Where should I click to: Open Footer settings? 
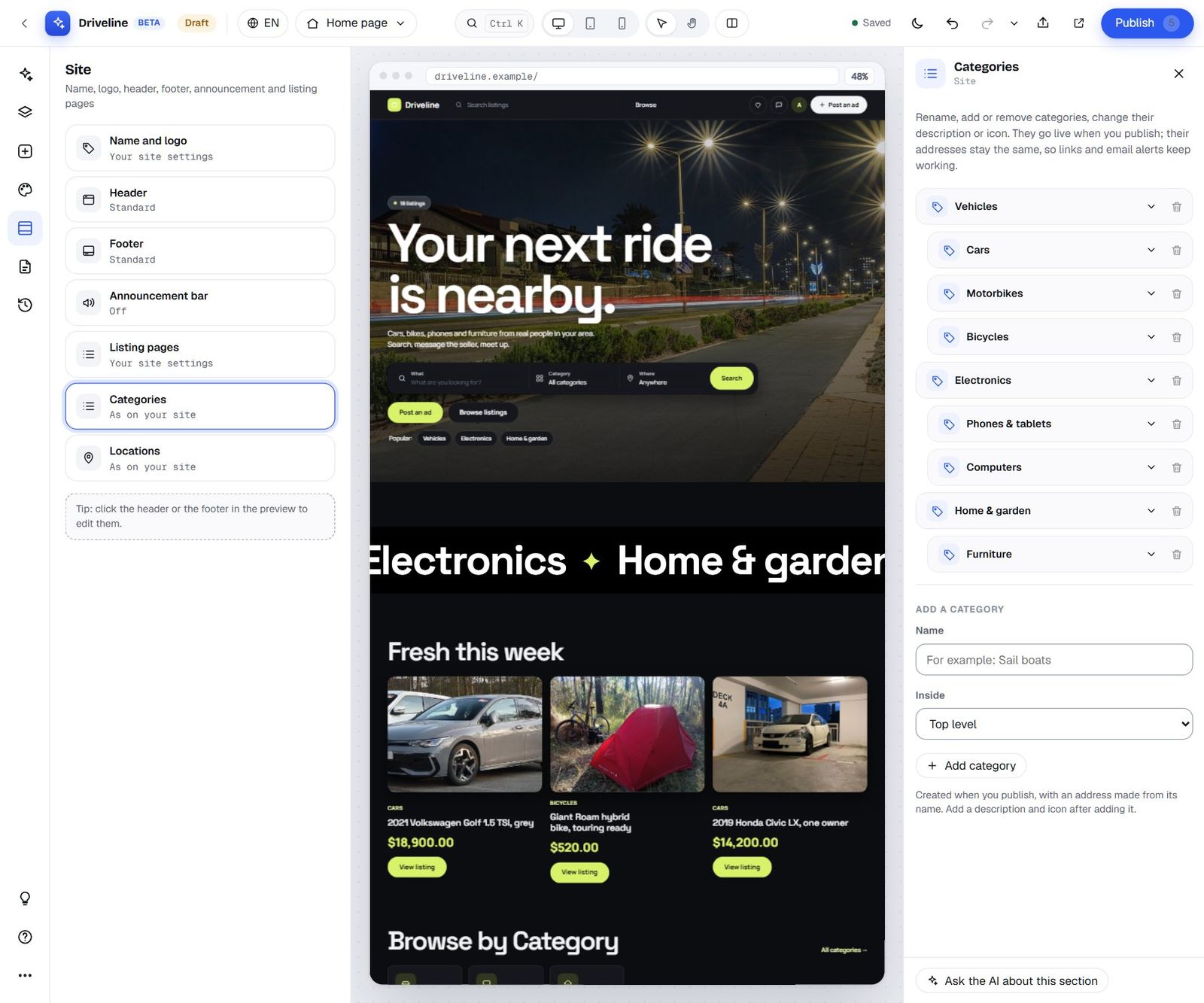click(200, 251)
